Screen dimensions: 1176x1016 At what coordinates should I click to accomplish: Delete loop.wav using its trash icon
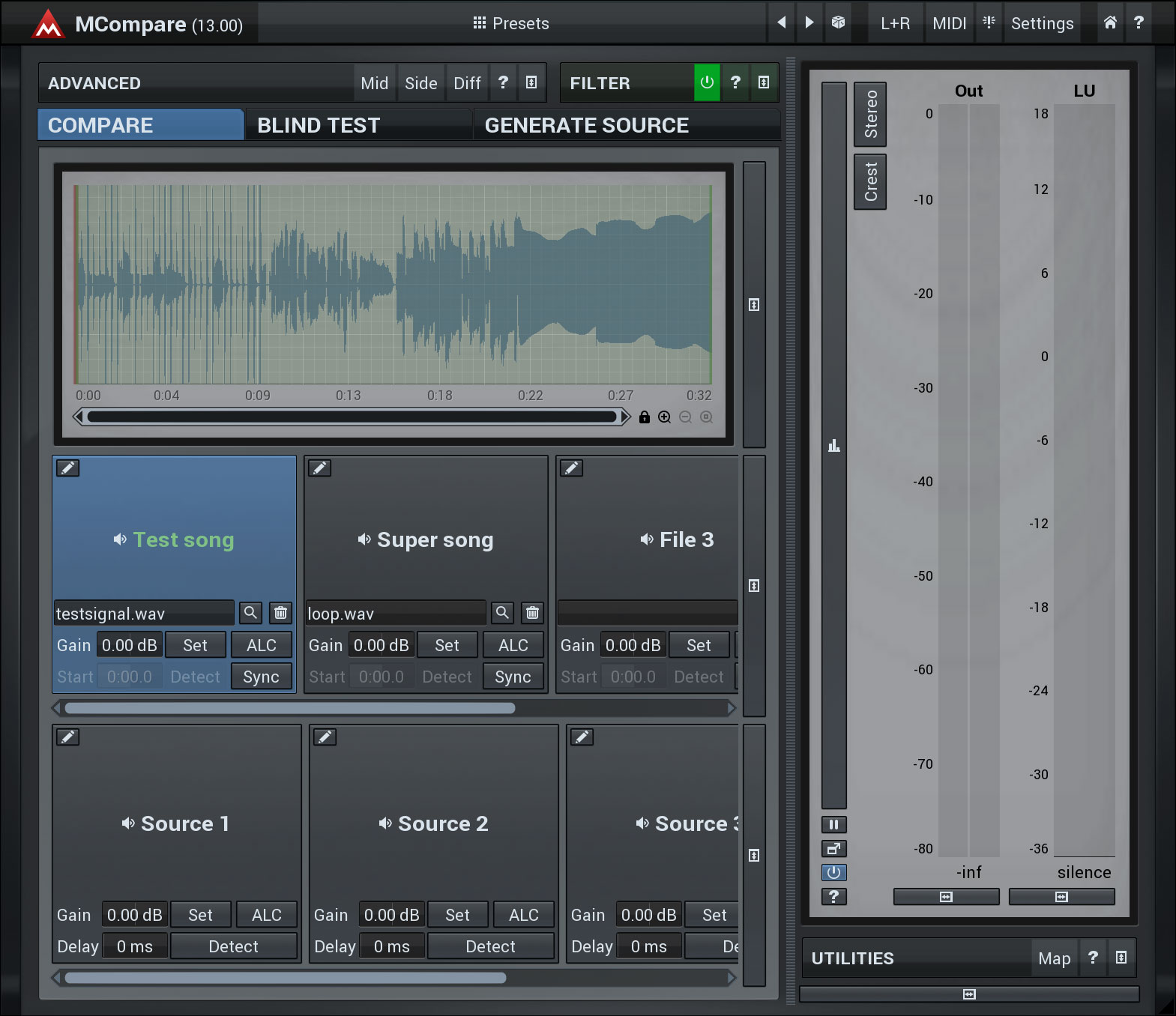coord(532,613)
